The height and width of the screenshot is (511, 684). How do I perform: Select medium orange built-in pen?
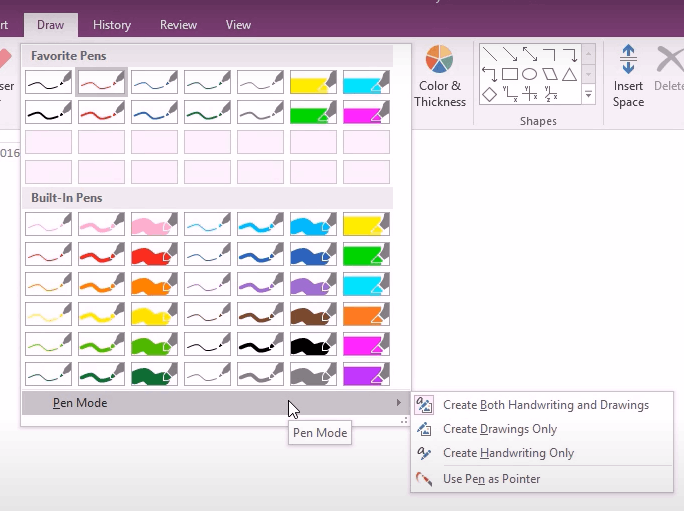tap(101, 284)
